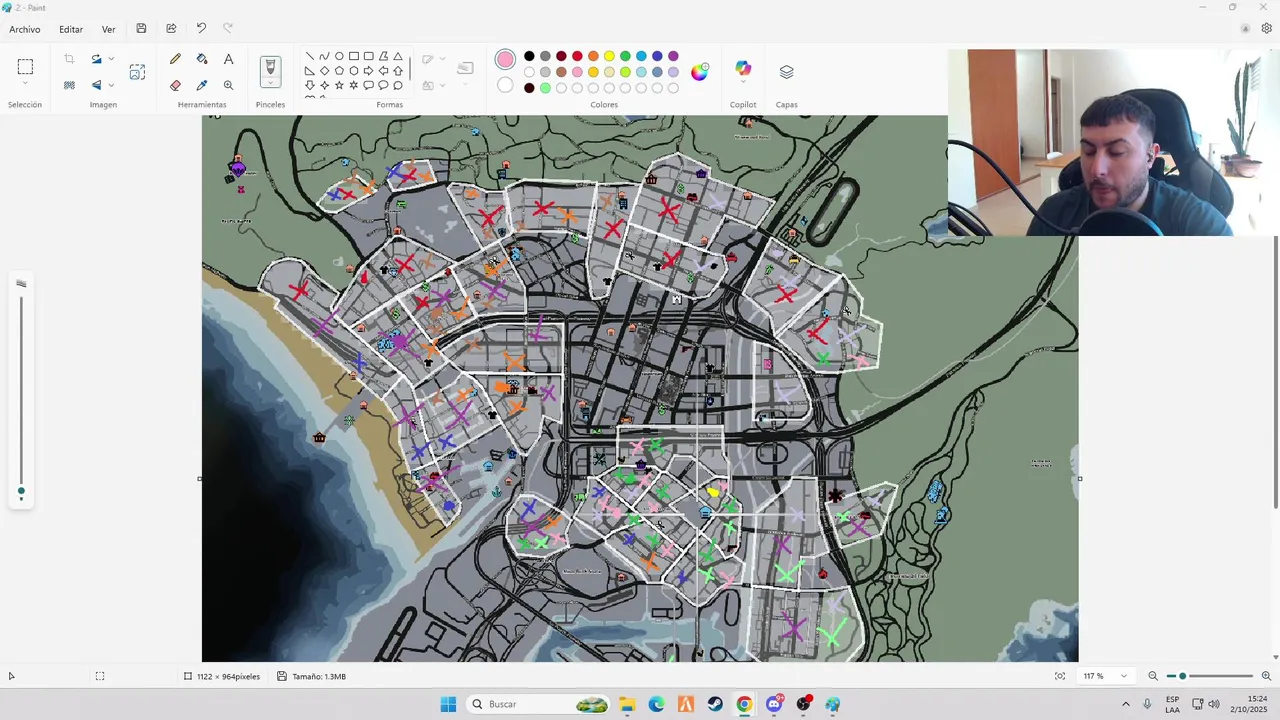
Task: Choose the Rounded rectangle shape
Action: [368, 56]
